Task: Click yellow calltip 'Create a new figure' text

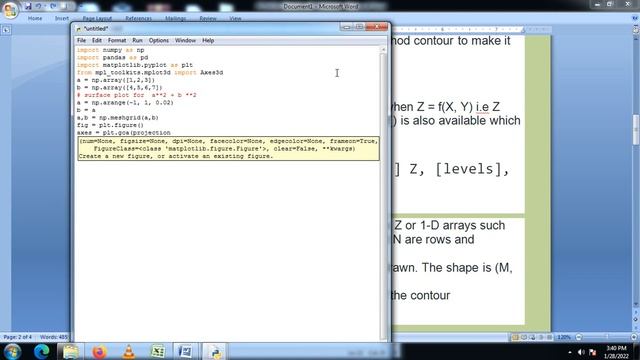Action: [x=176, y=156]
